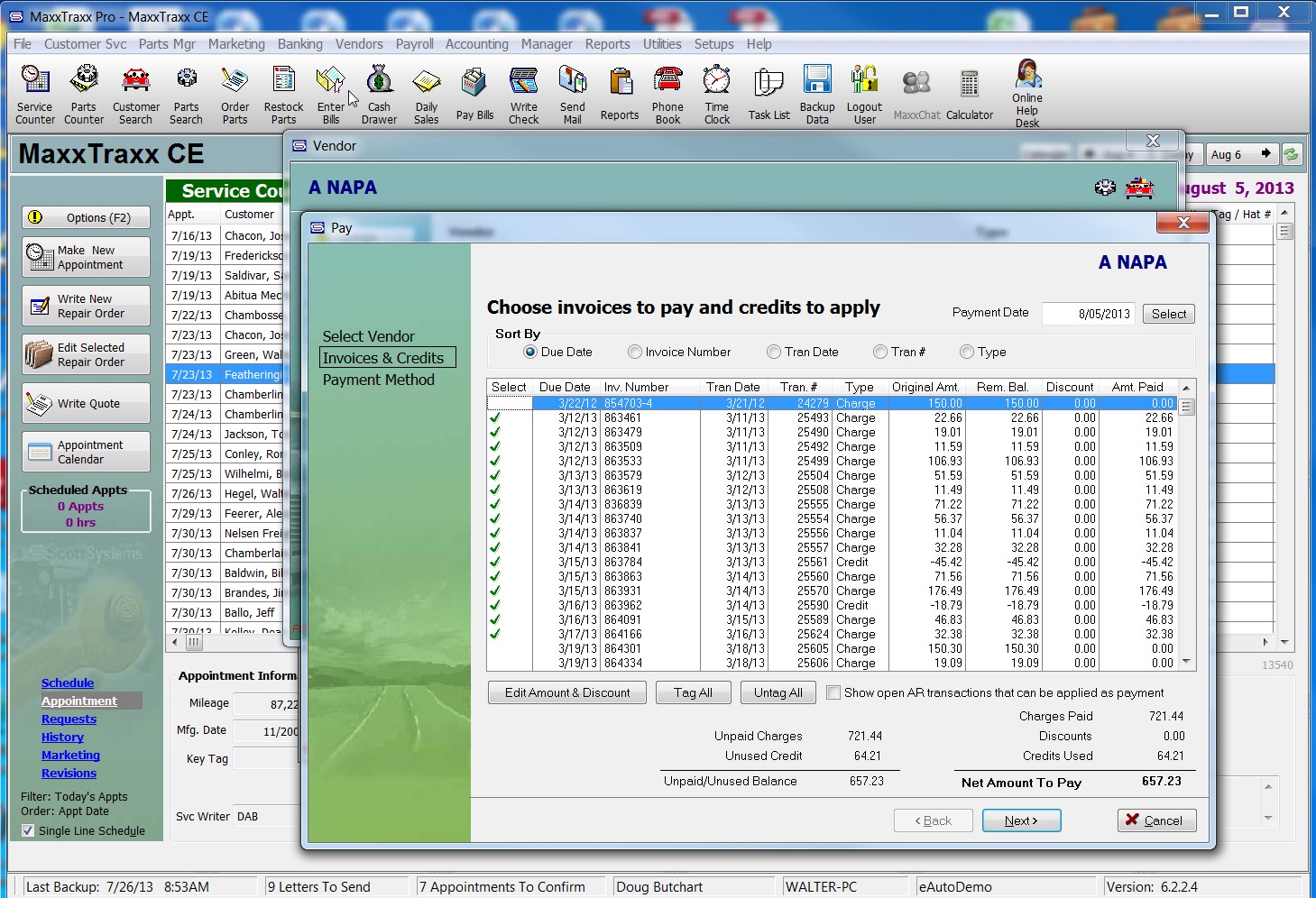
Task: Click the Write New Repair Order button
Action: click(87, 307)
